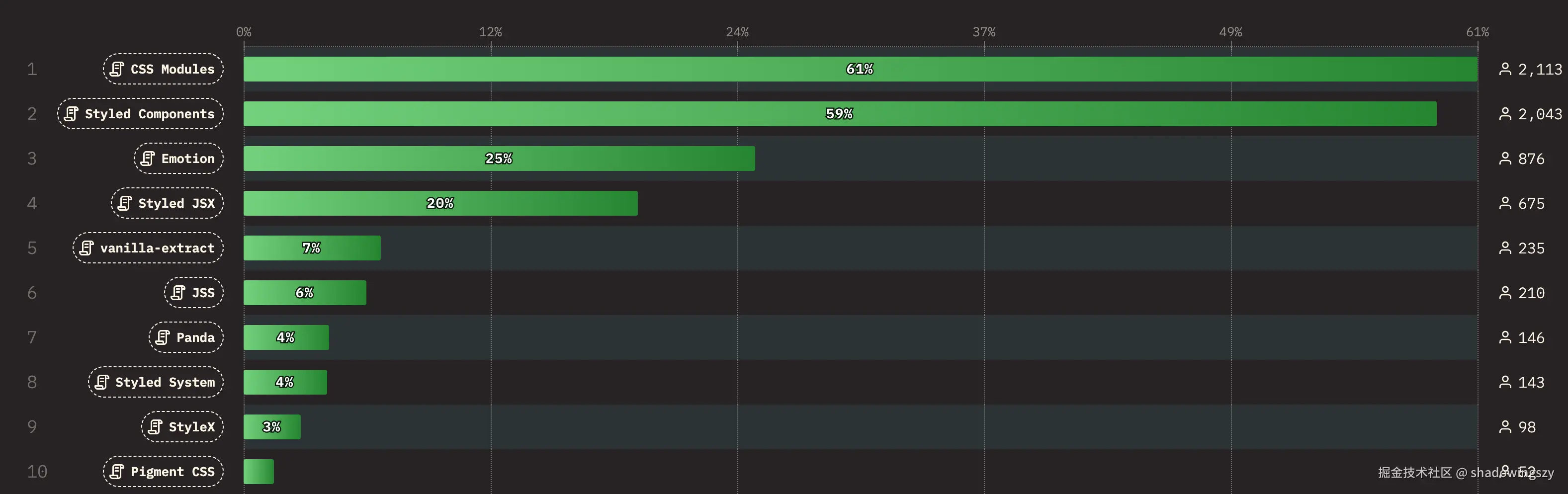Open the Styled JSX label pill
This screenshot has width=1568, height=494.
click(168, 203)
